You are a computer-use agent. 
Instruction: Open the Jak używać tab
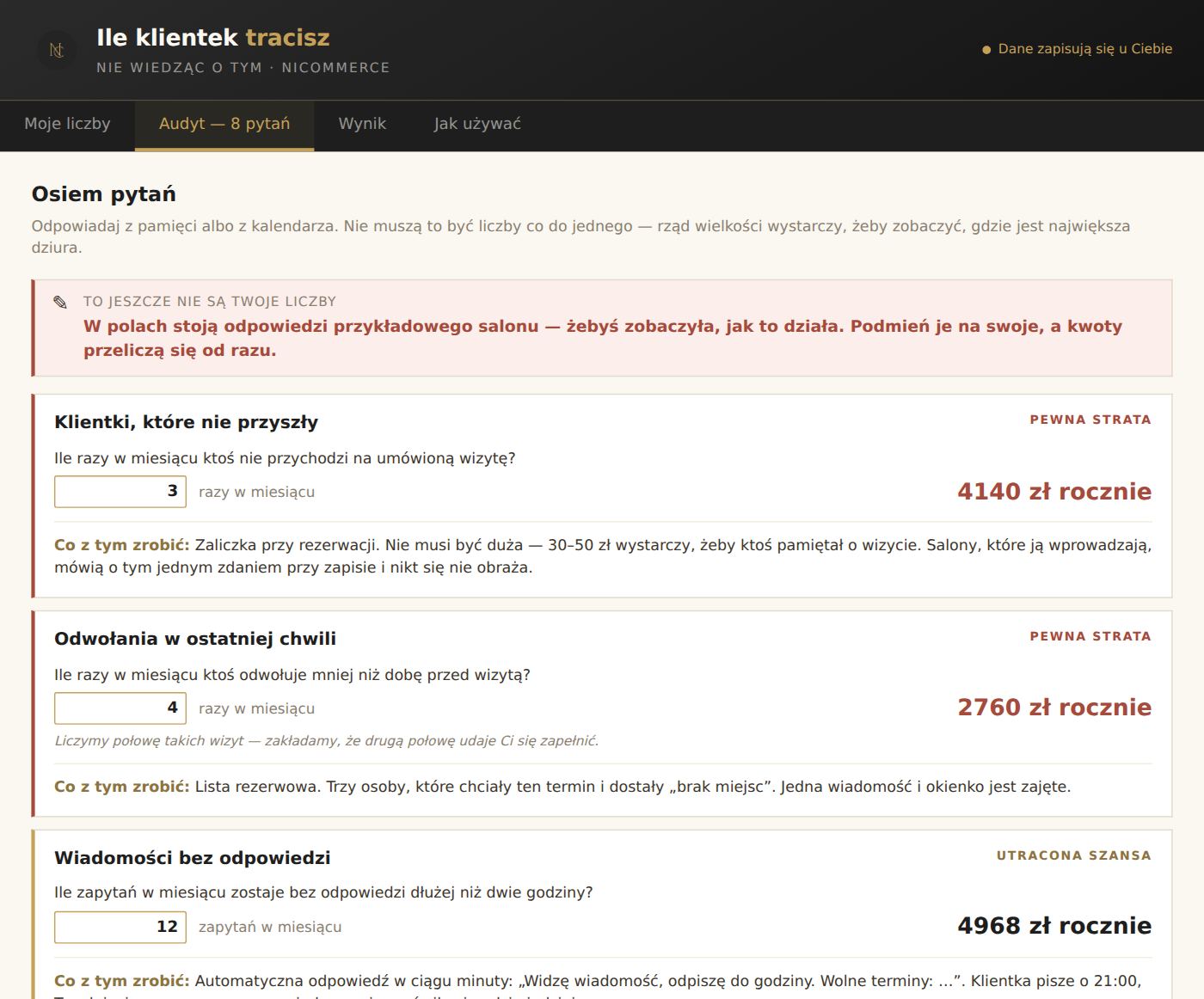[477, 124]
